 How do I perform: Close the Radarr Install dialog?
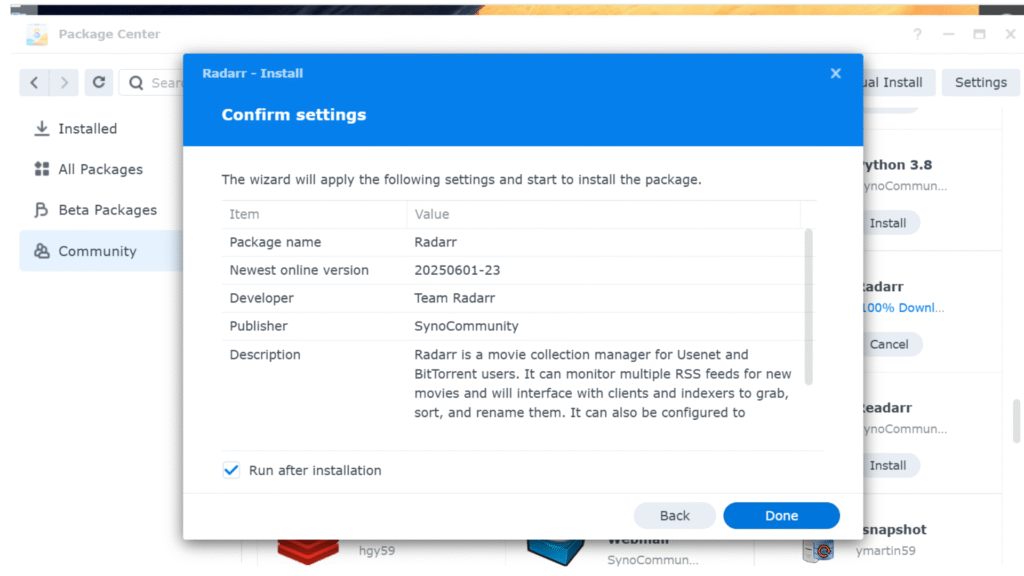(835, 73)
